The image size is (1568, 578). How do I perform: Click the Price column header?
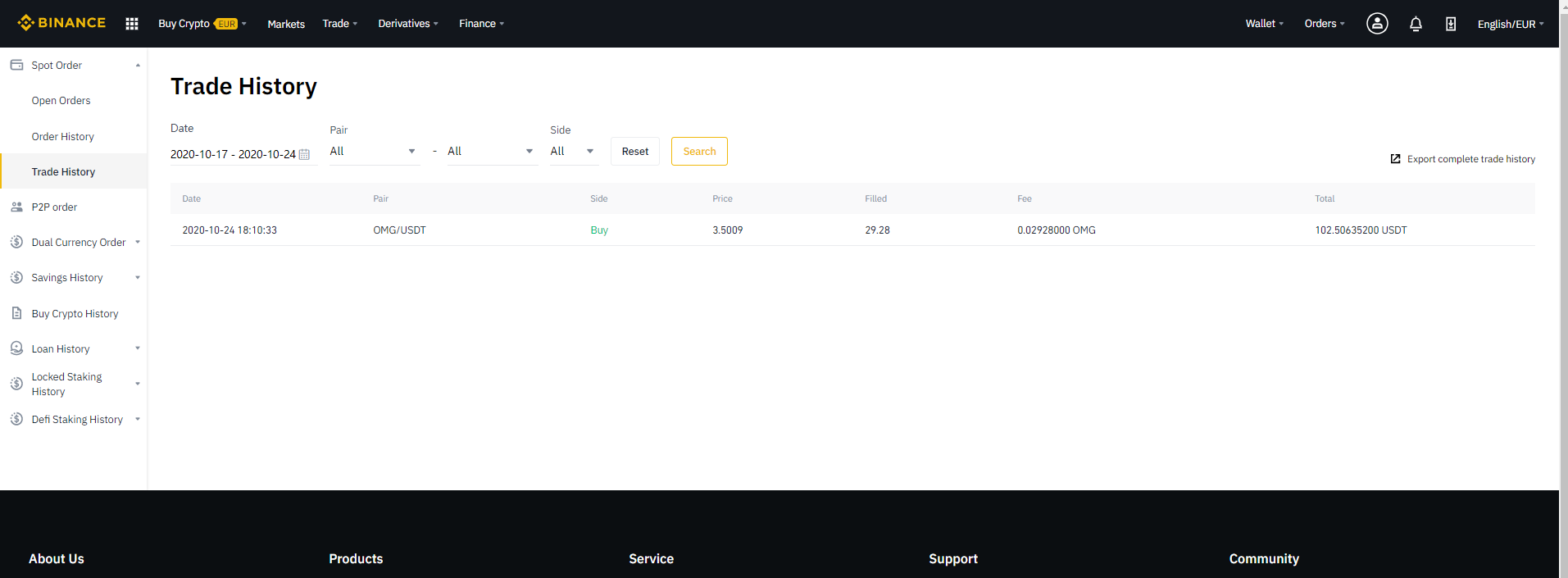tap(723, 198)
